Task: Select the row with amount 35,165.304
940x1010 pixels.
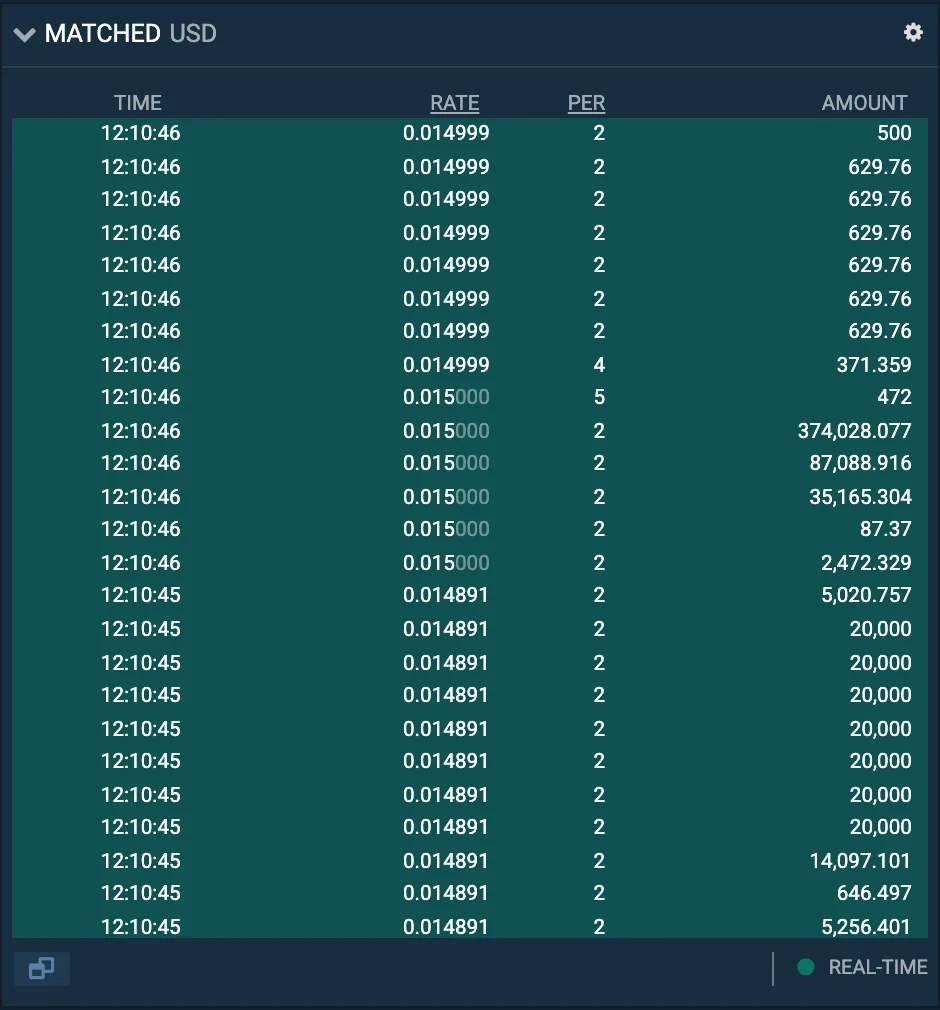Action: (x=470, y=497)
